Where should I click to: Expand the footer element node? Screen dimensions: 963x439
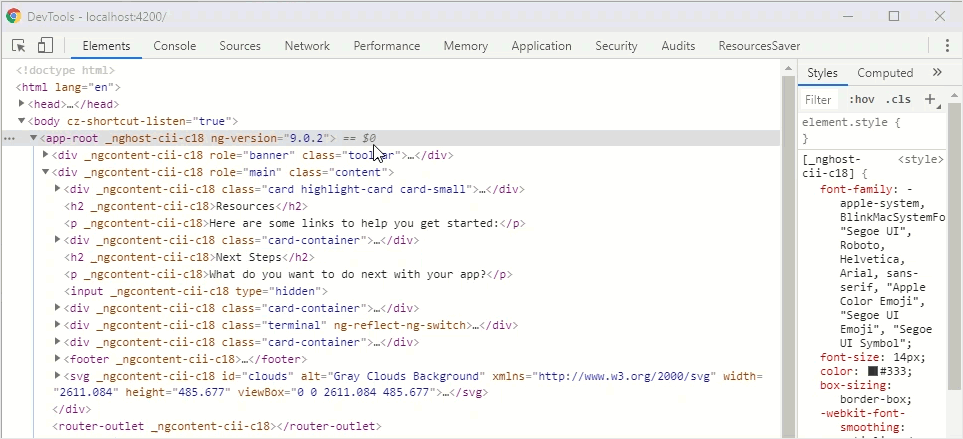[58, 359]
